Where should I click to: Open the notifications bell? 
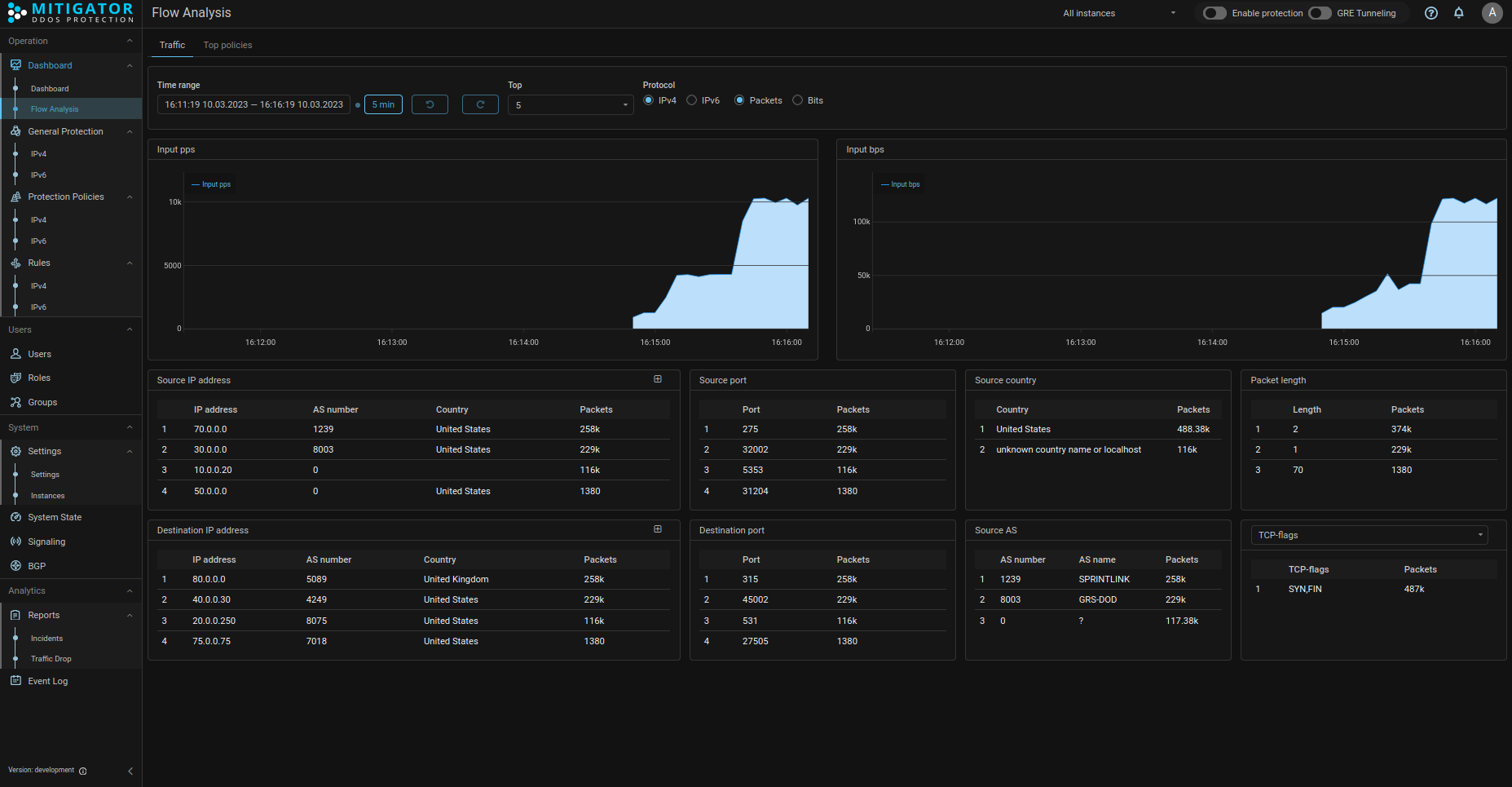point(1459,13)
